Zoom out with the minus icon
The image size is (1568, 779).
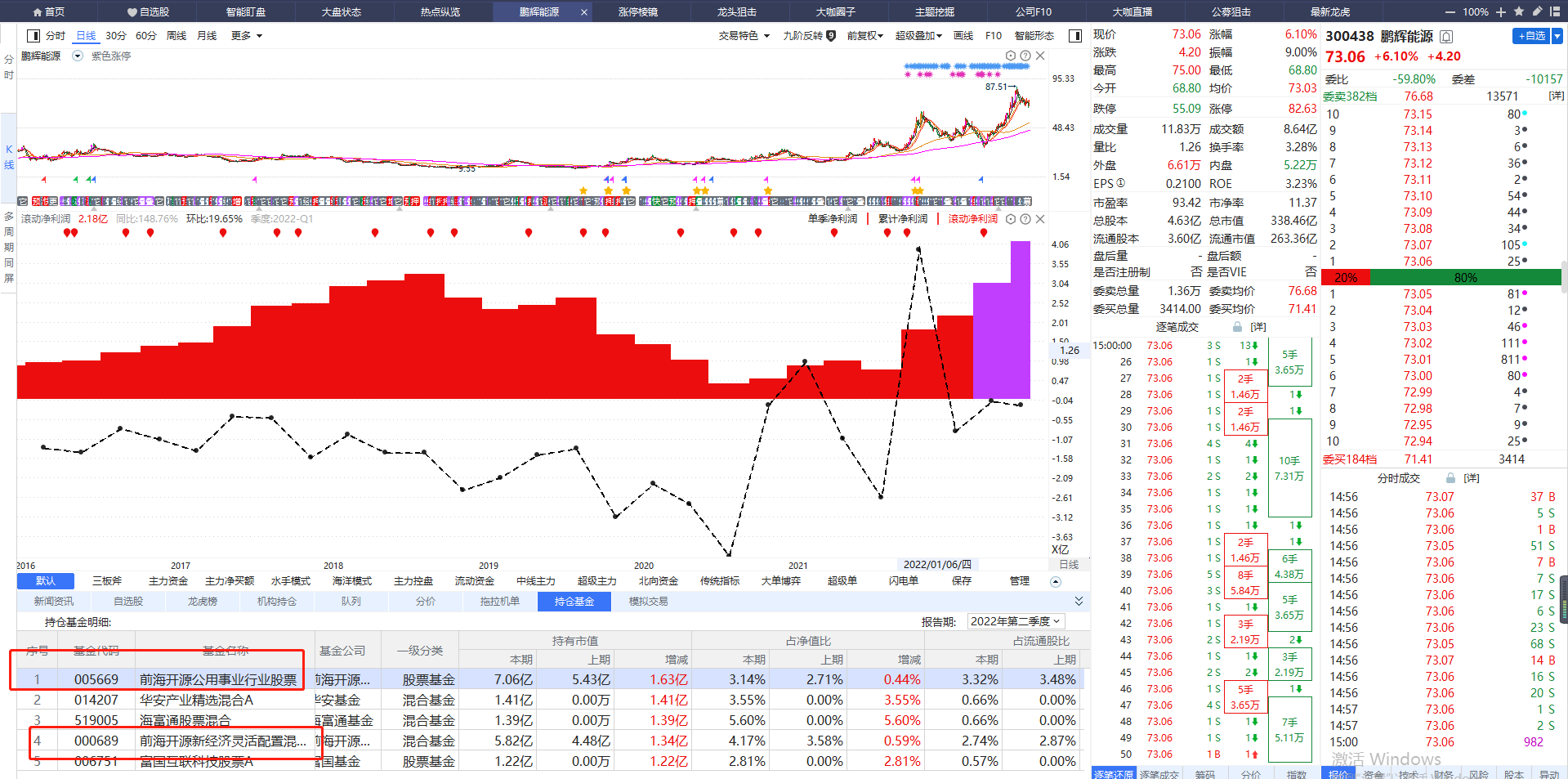point(1450,11)
